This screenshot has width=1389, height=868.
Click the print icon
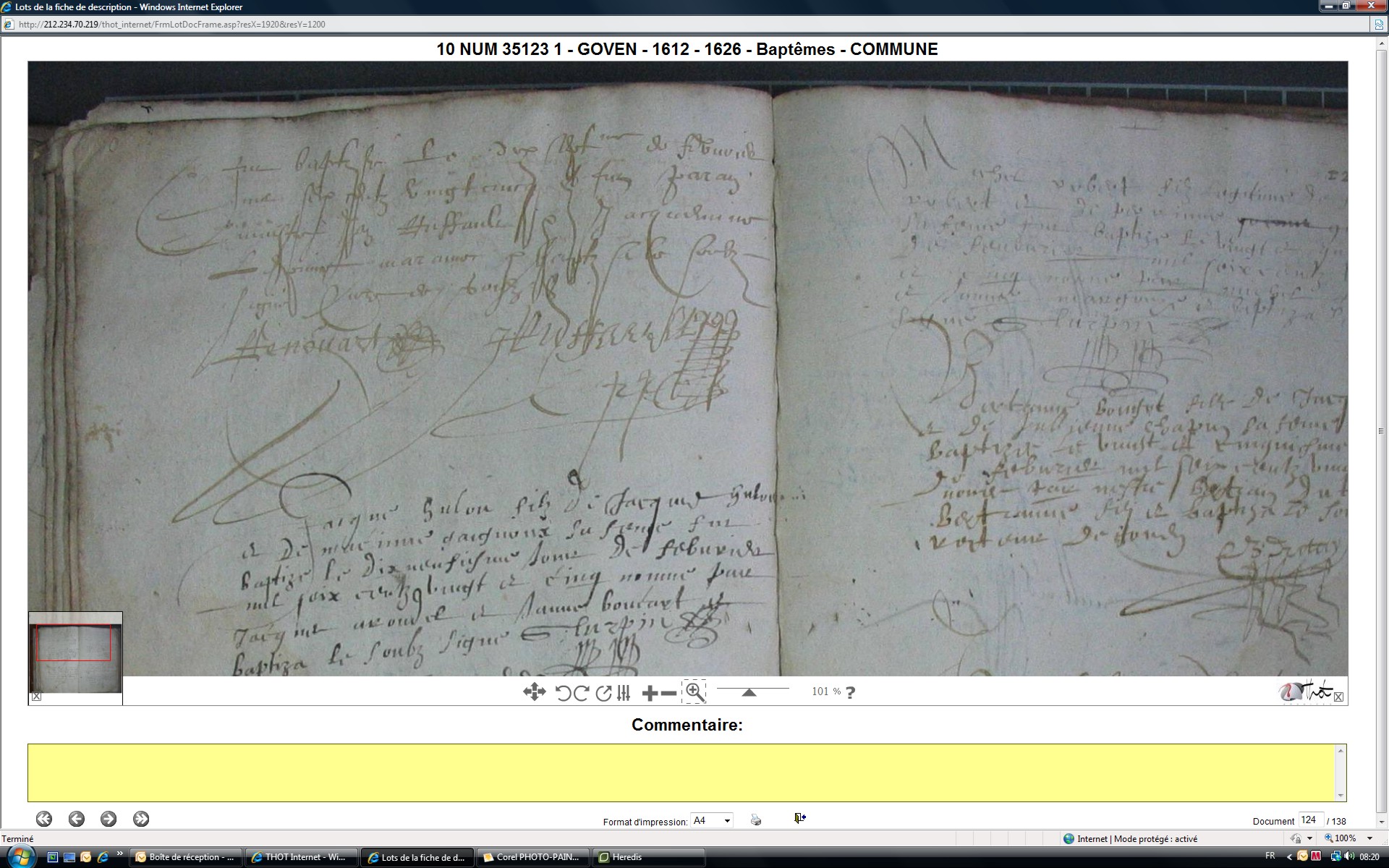coord(756,820)
